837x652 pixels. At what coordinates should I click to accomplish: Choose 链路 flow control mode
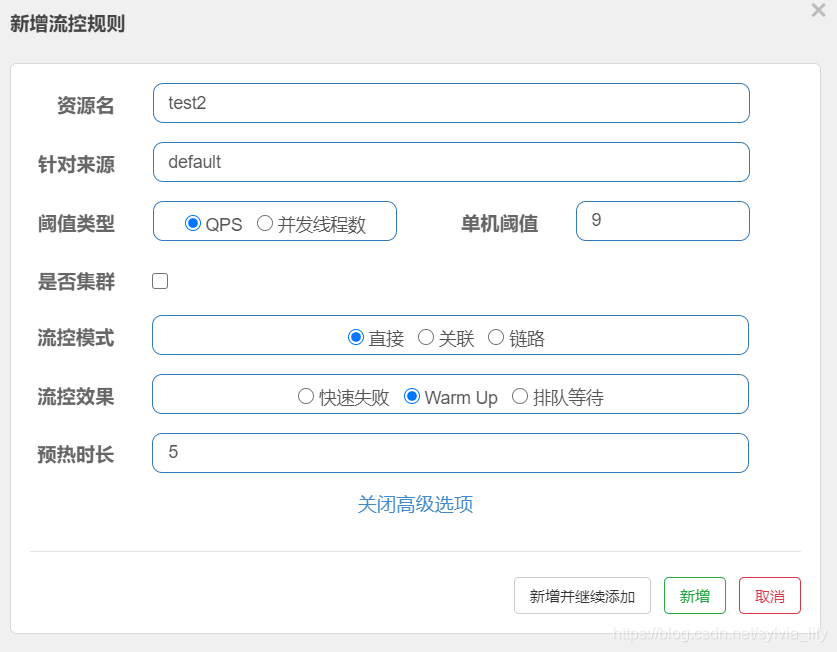pyautogui.click(x=496, y=337)
